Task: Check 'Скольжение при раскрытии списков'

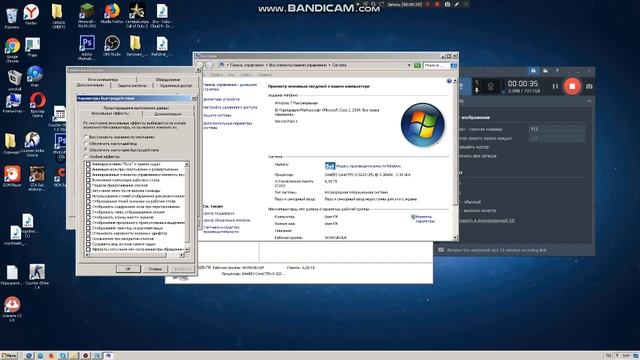Action: point(88,238)
